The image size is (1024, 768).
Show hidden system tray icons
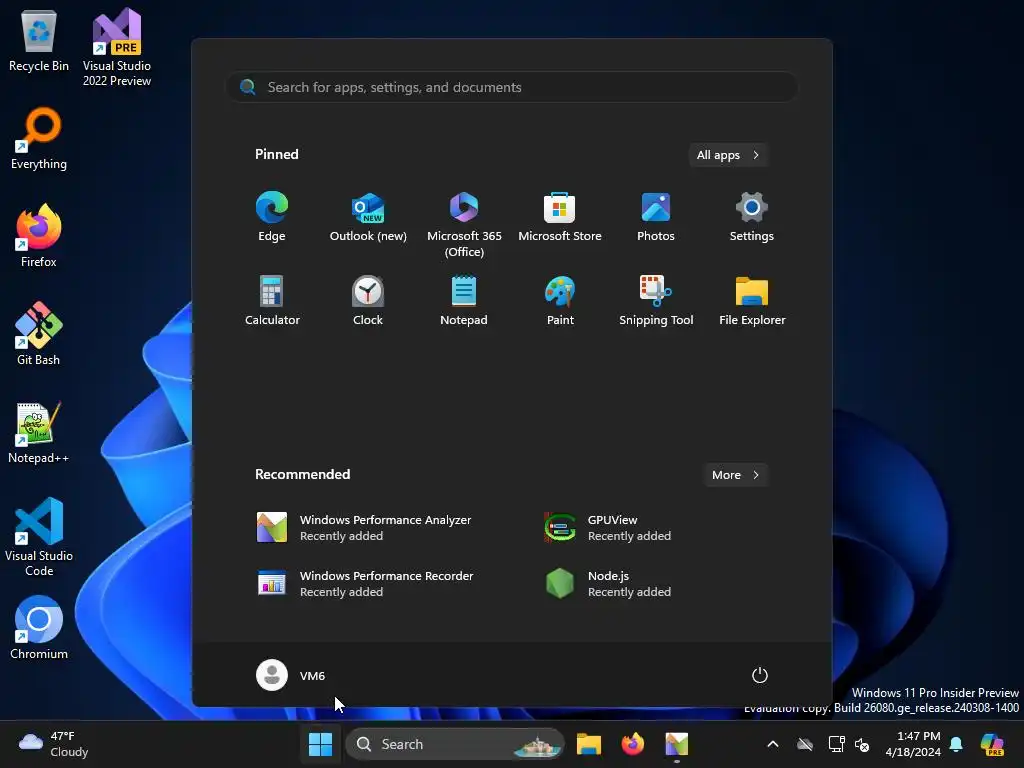tap(773, 744)
